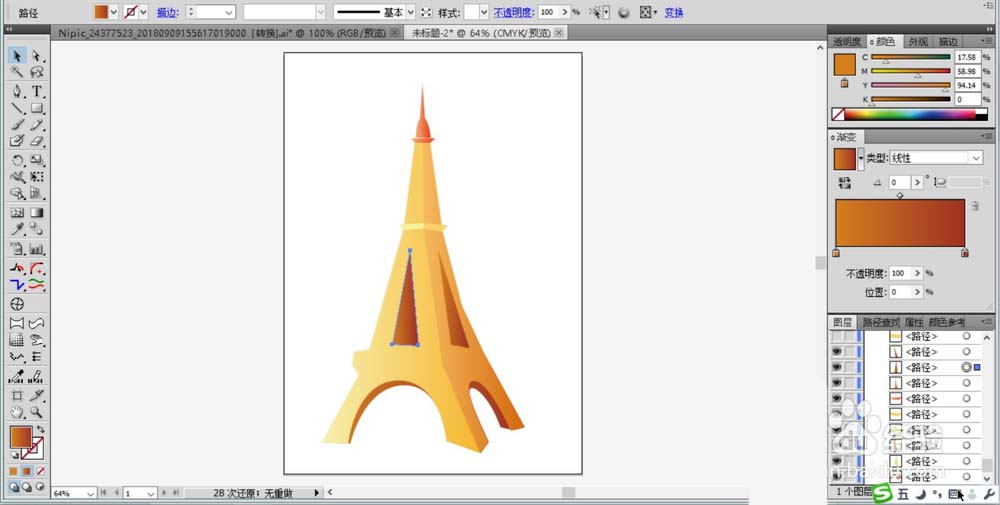
Task: Select the Artboard tool
Action: pyautogui.click(x=17, y=395)
